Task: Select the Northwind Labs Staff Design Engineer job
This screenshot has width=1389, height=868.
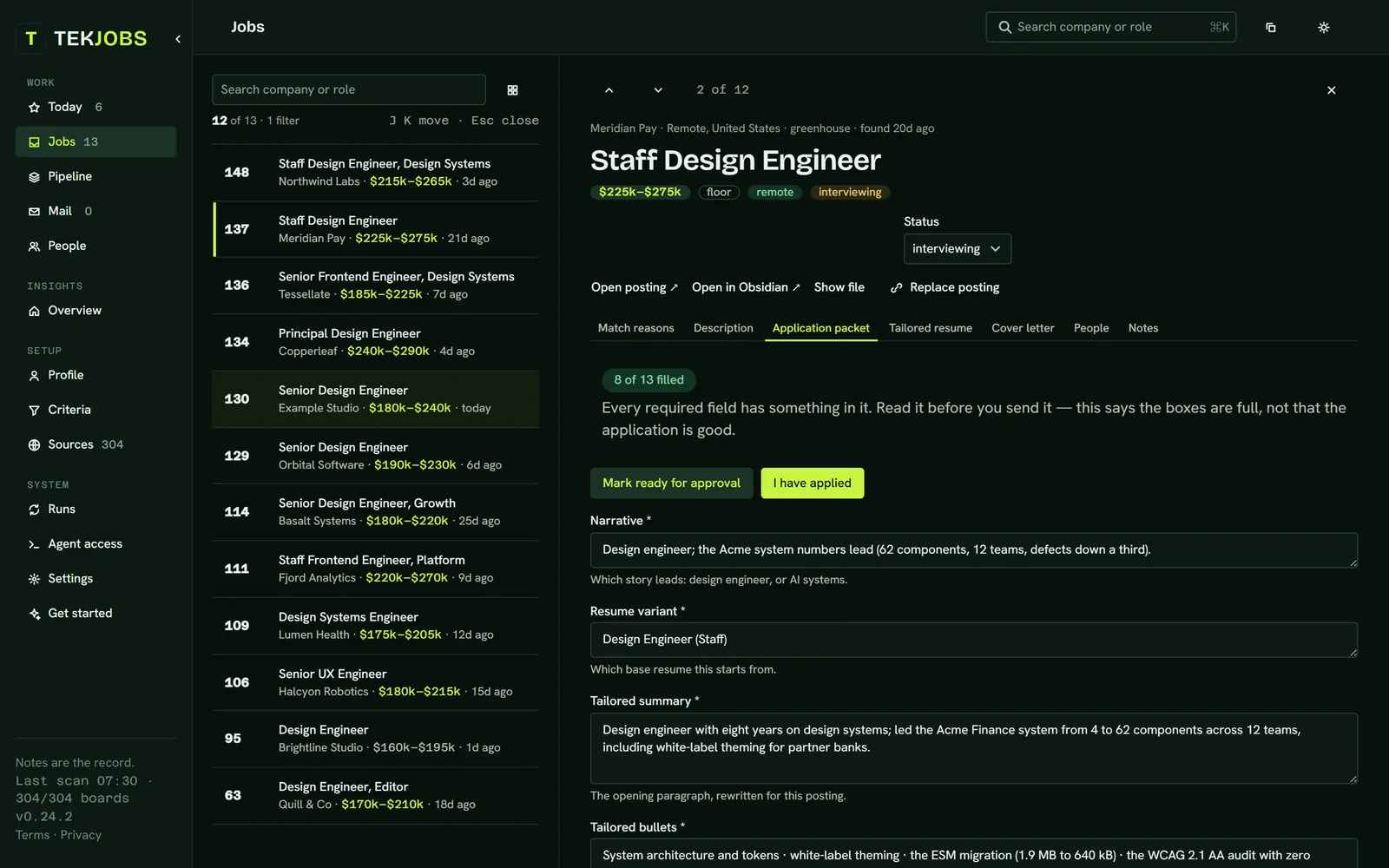Action: pyautogui.click(x=376, y=172)
